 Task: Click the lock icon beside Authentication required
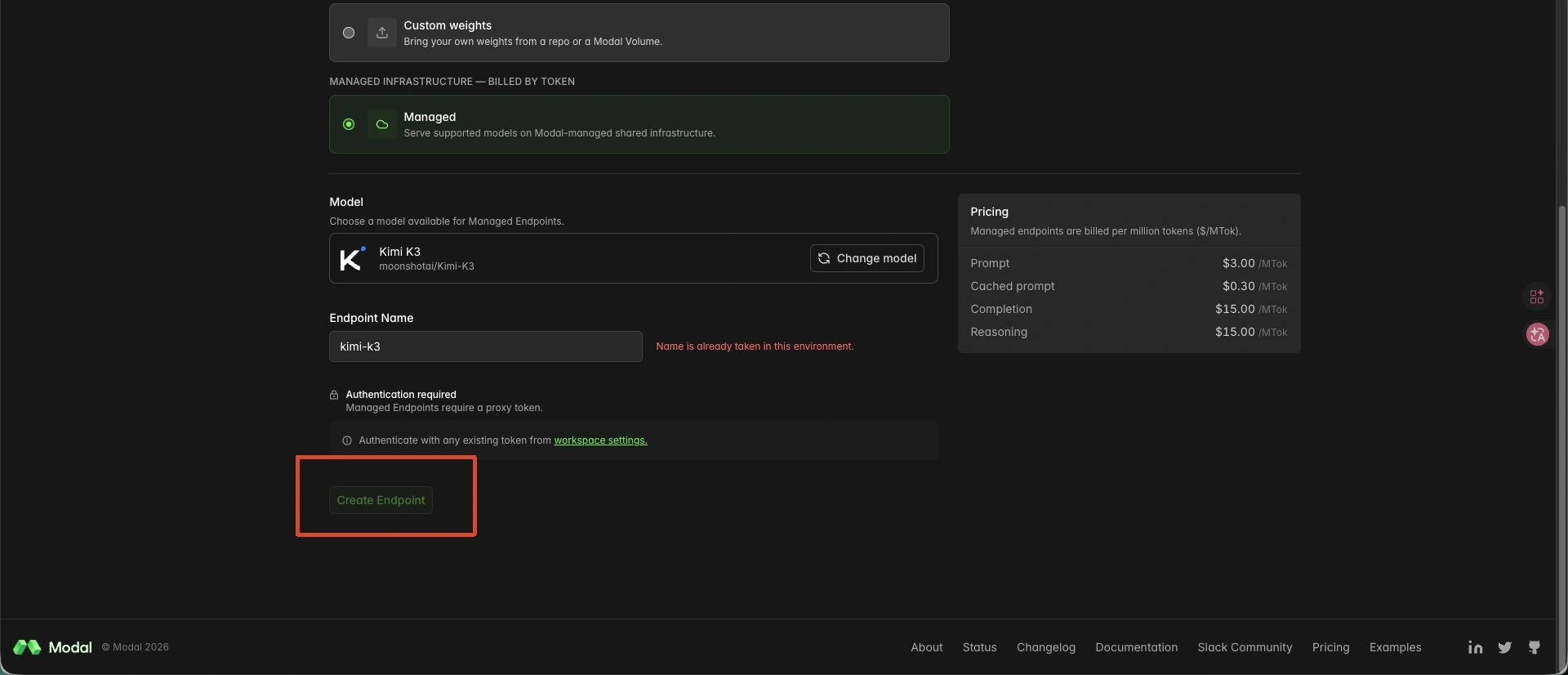pyautogui.click(x=334, y=395)
